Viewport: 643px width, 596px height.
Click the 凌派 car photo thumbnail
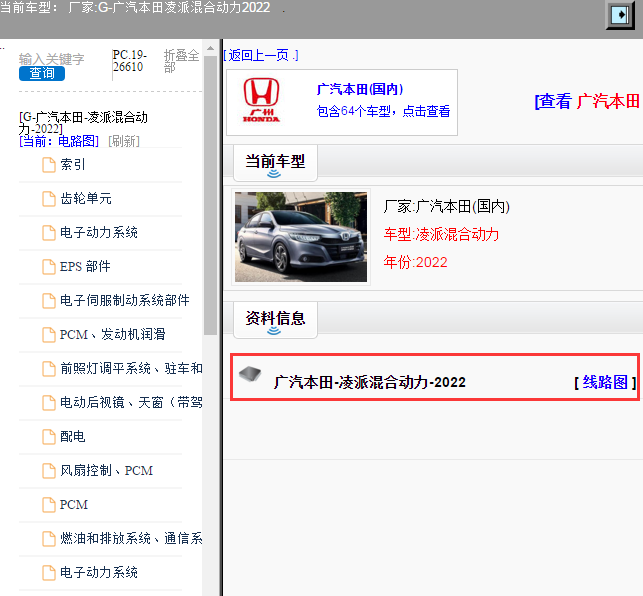(x=301, y=237)
